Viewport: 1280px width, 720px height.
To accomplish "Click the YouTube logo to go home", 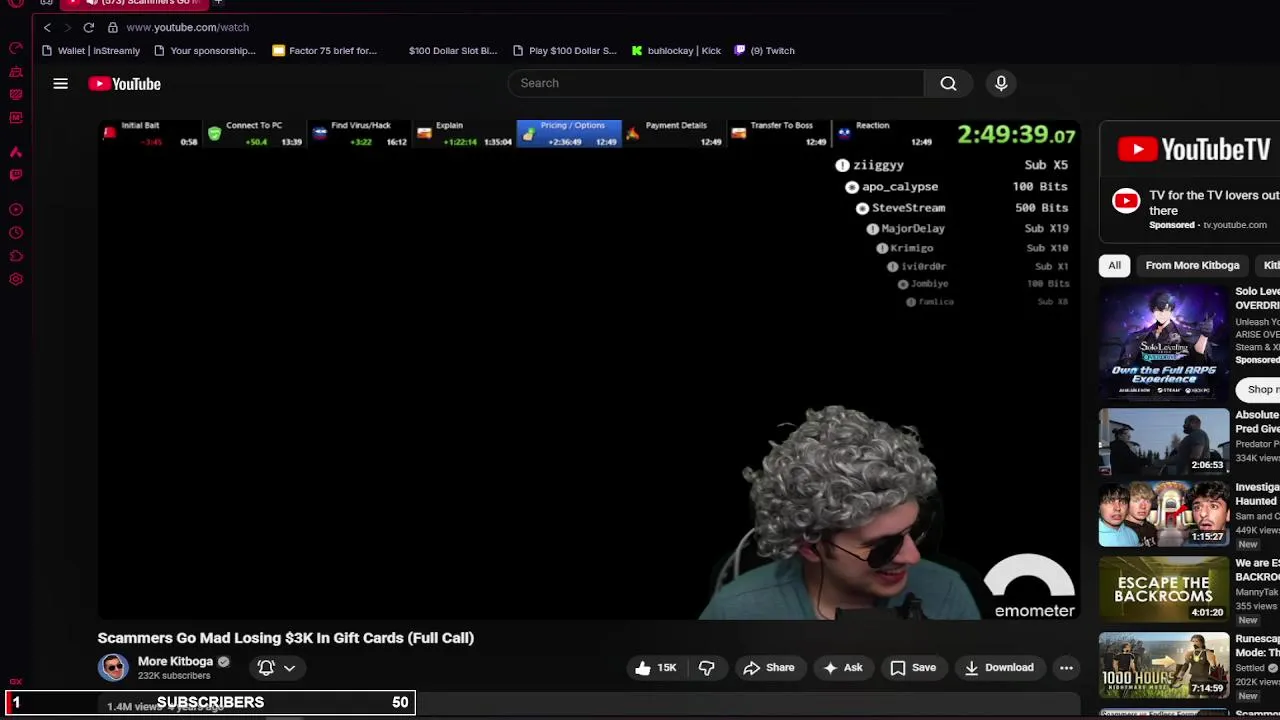I will pyautogui.click(x=124, y=84).
